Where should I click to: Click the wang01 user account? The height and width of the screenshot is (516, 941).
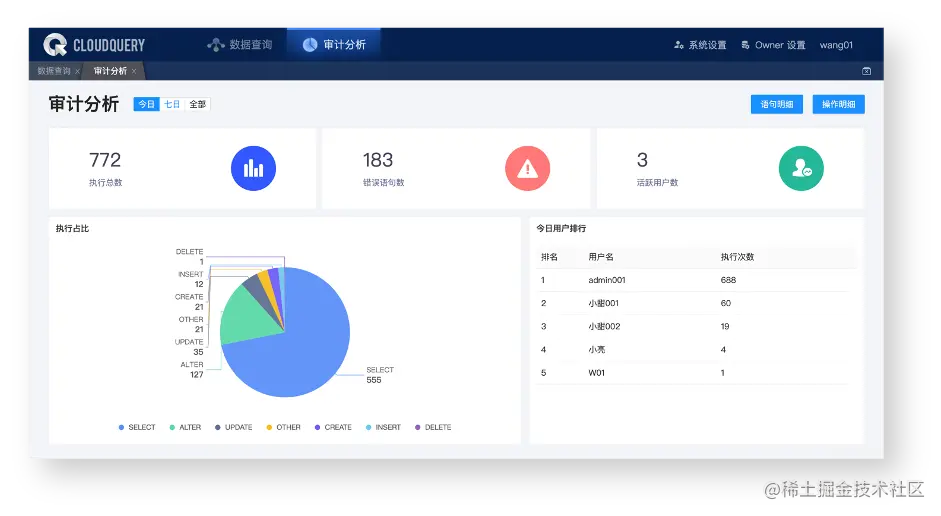pos(836,45)
